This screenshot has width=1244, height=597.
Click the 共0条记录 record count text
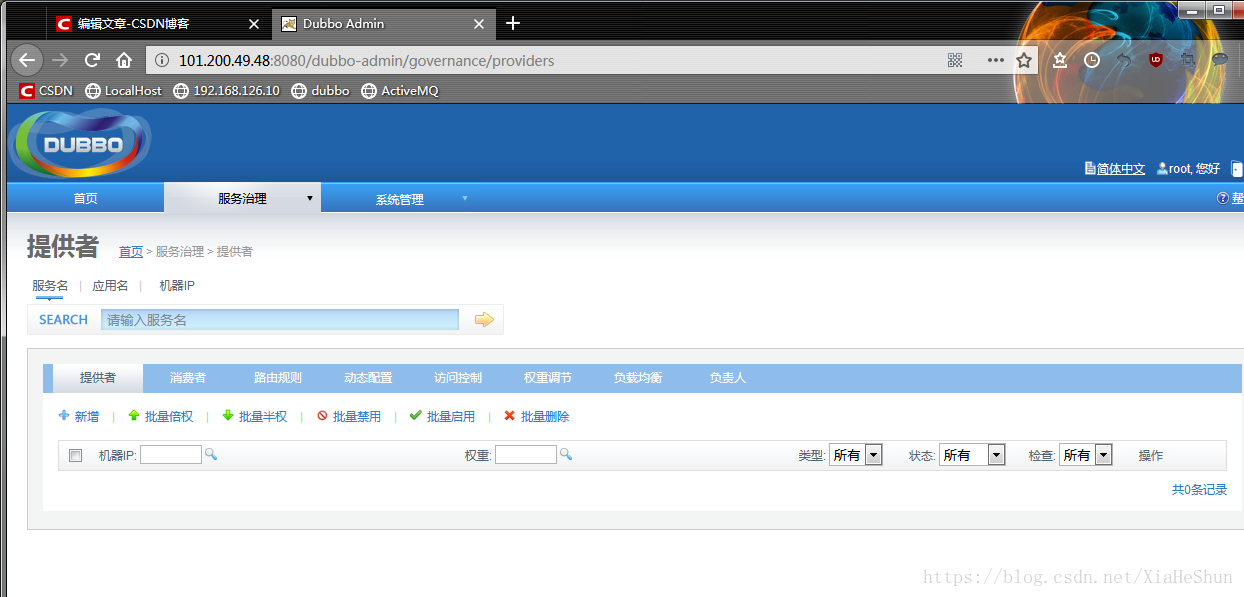[1199, 490]
